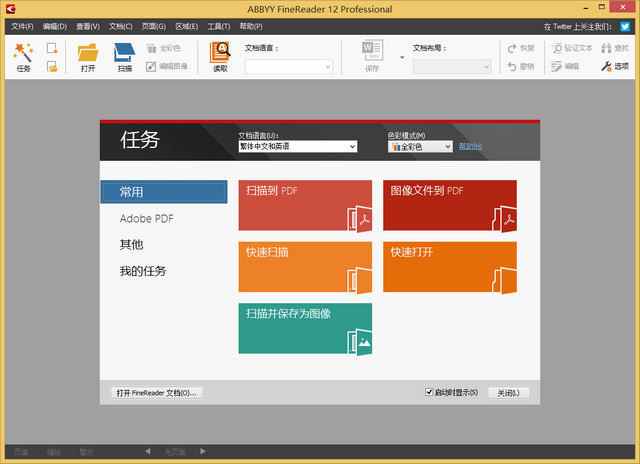Viewport: 640px width, 464px height.
Task: Click the 页面 status bar tab
Action: click(x=21, y=452)
